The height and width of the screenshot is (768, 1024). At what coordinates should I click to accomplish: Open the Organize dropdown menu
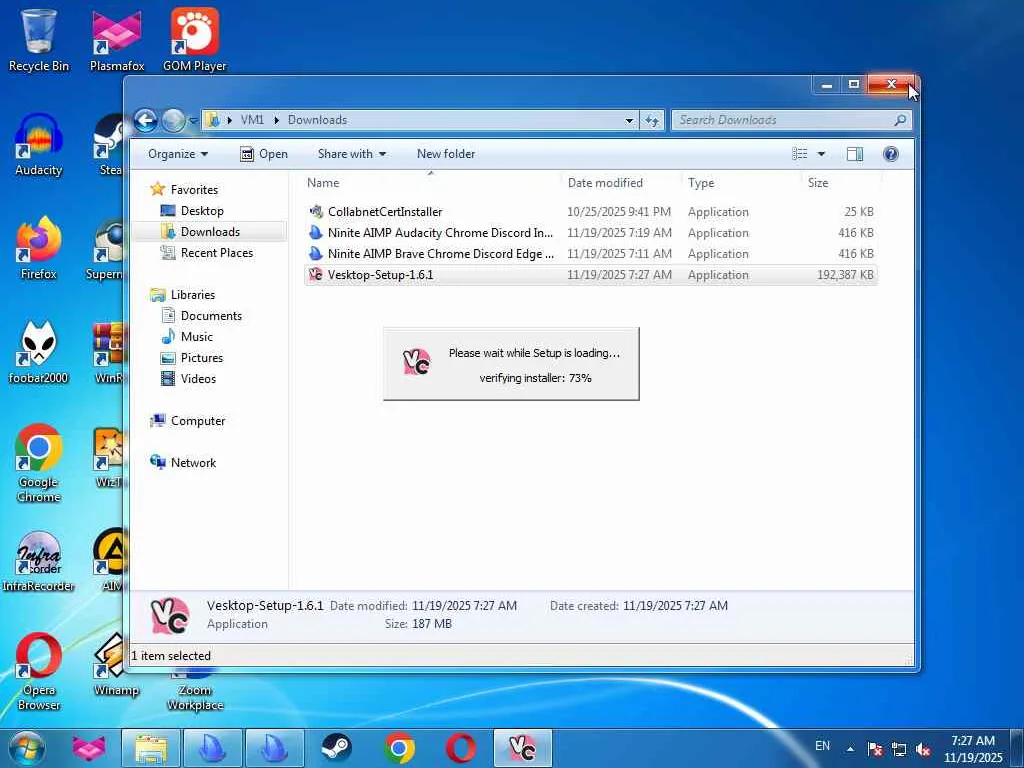[178, 154]
